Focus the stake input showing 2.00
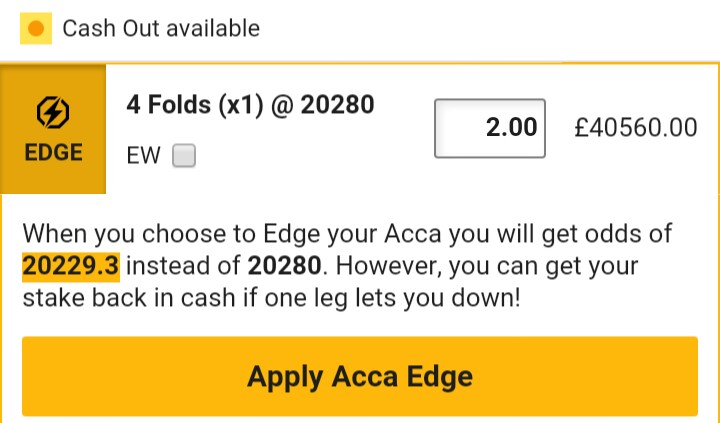720x423 pixels. (x=489, y=128)
